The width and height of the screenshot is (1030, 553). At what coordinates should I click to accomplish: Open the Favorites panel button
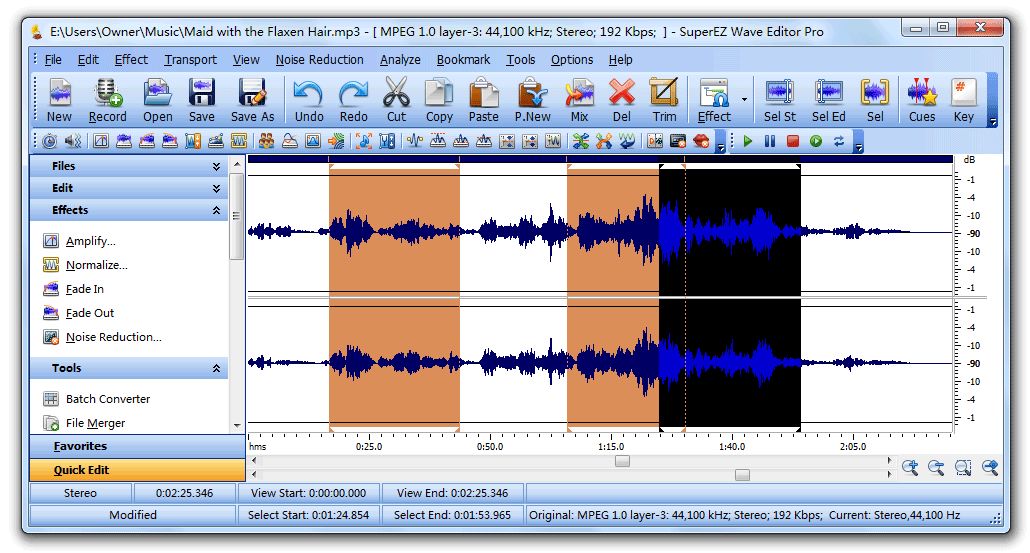click(80, 446)
